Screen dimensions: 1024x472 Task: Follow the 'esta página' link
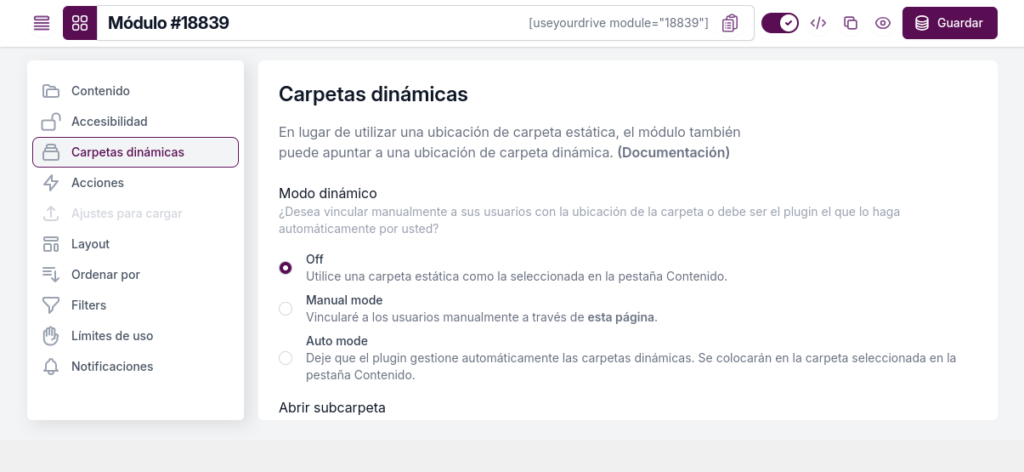pyautogui.click(x=621, y=317)
